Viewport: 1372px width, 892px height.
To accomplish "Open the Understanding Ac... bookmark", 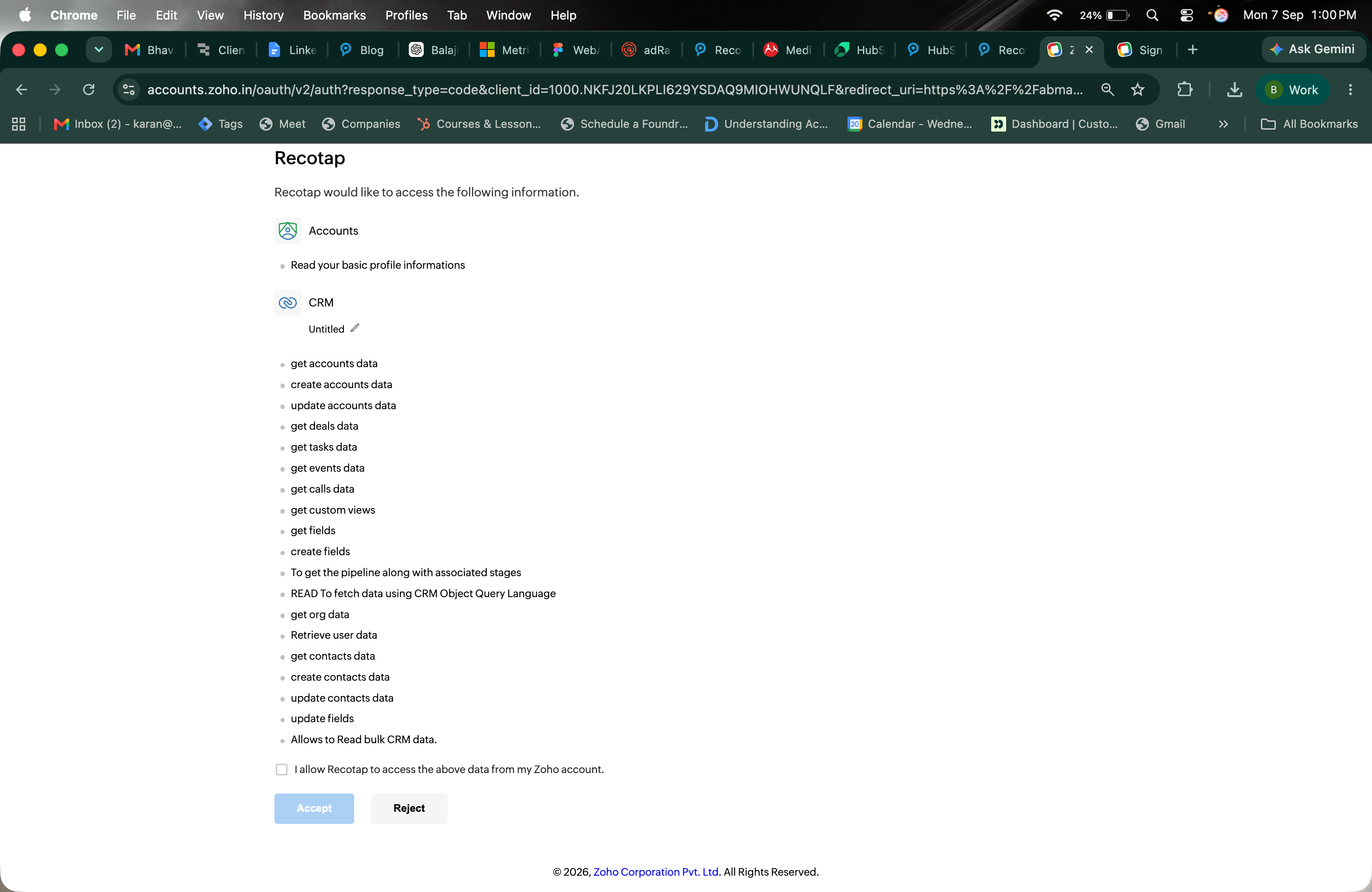I will tap(766, 124).
